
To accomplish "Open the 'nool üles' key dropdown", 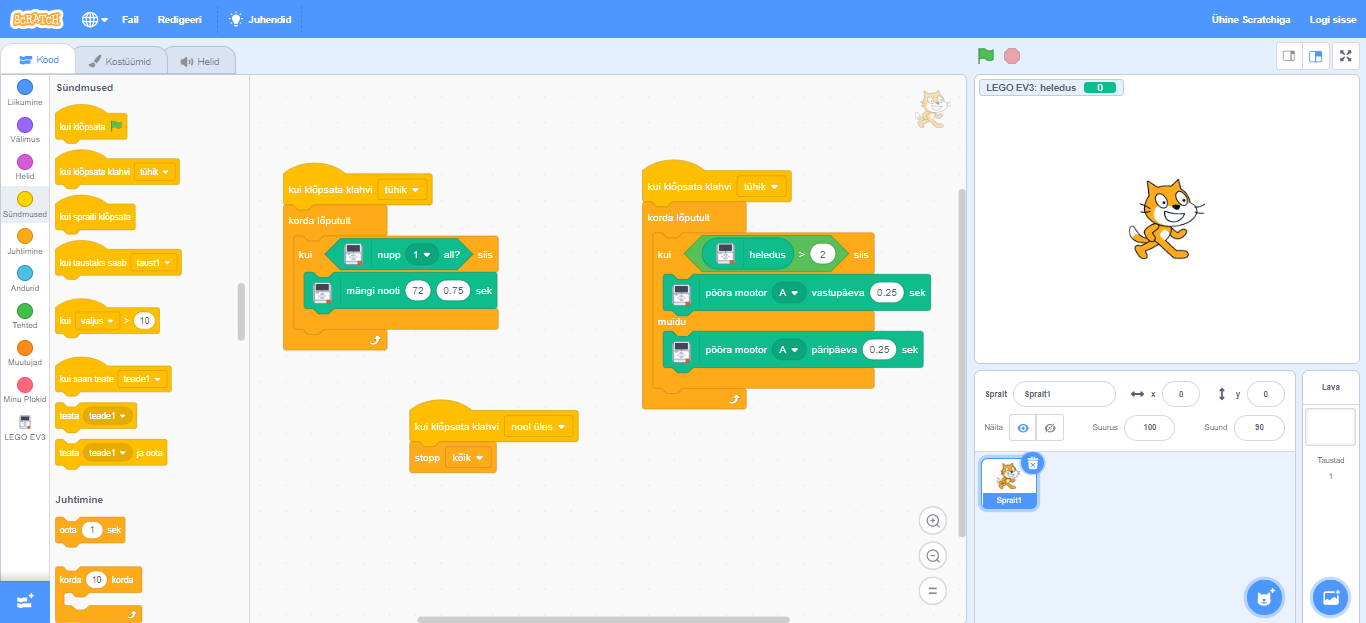I will tap(538, 427).
